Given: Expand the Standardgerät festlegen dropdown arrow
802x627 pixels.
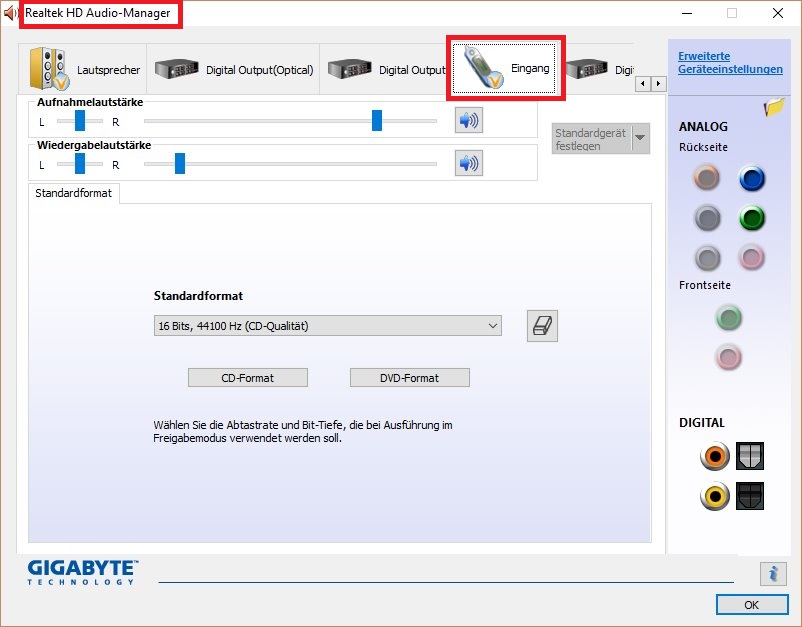Looking at the screenshot, I should (640, 138).
